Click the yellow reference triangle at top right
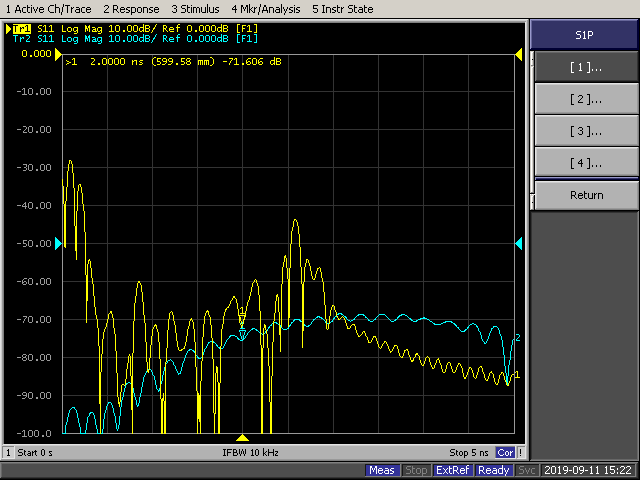Screen dimensions: 640x480 [519, 53]
